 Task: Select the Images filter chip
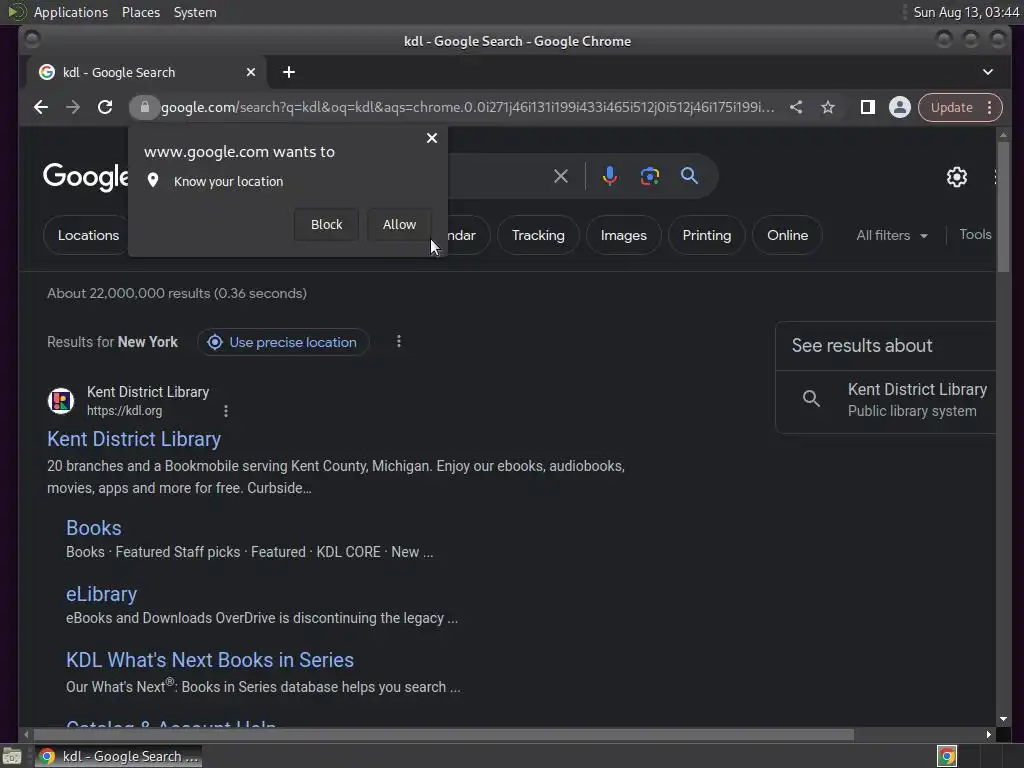624,235
